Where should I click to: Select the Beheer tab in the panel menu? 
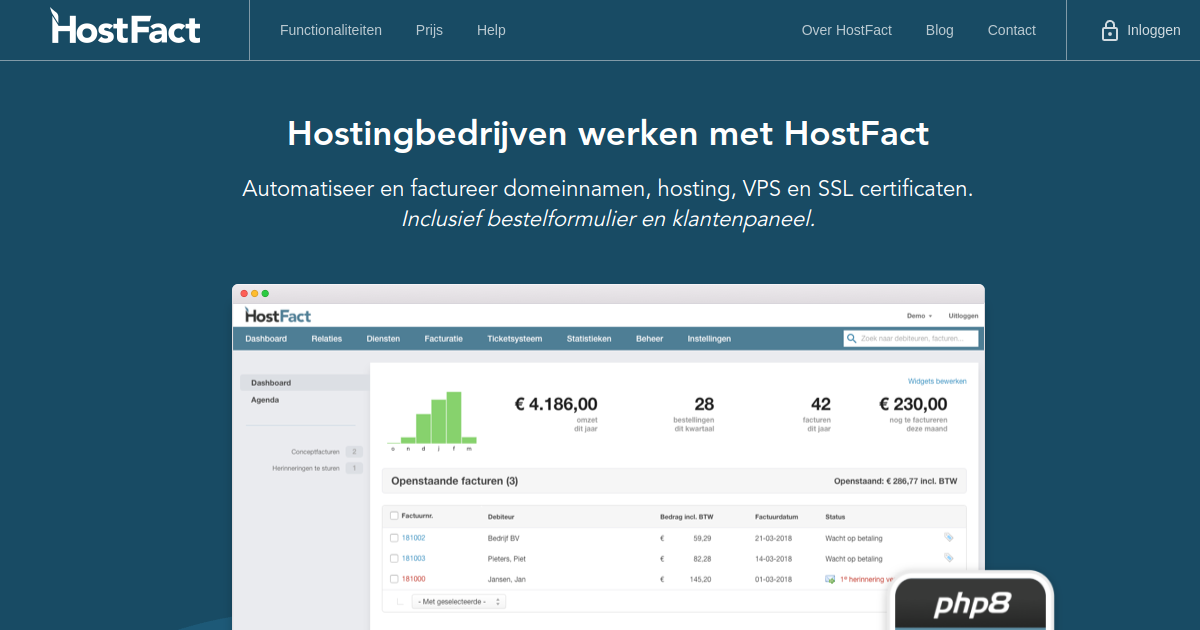[649, 339]
